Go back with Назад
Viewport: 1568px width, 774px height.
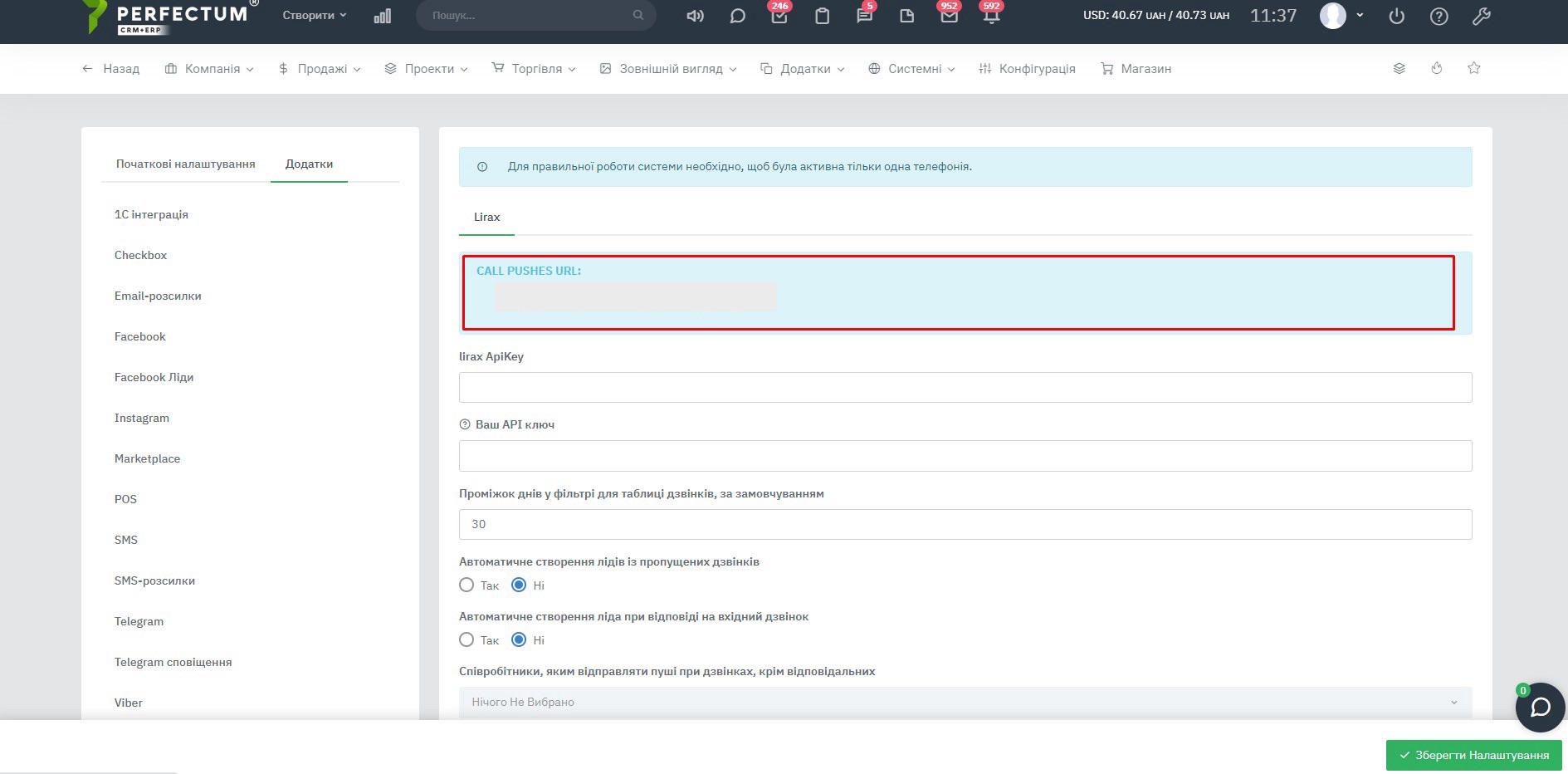tap(110, 69)
